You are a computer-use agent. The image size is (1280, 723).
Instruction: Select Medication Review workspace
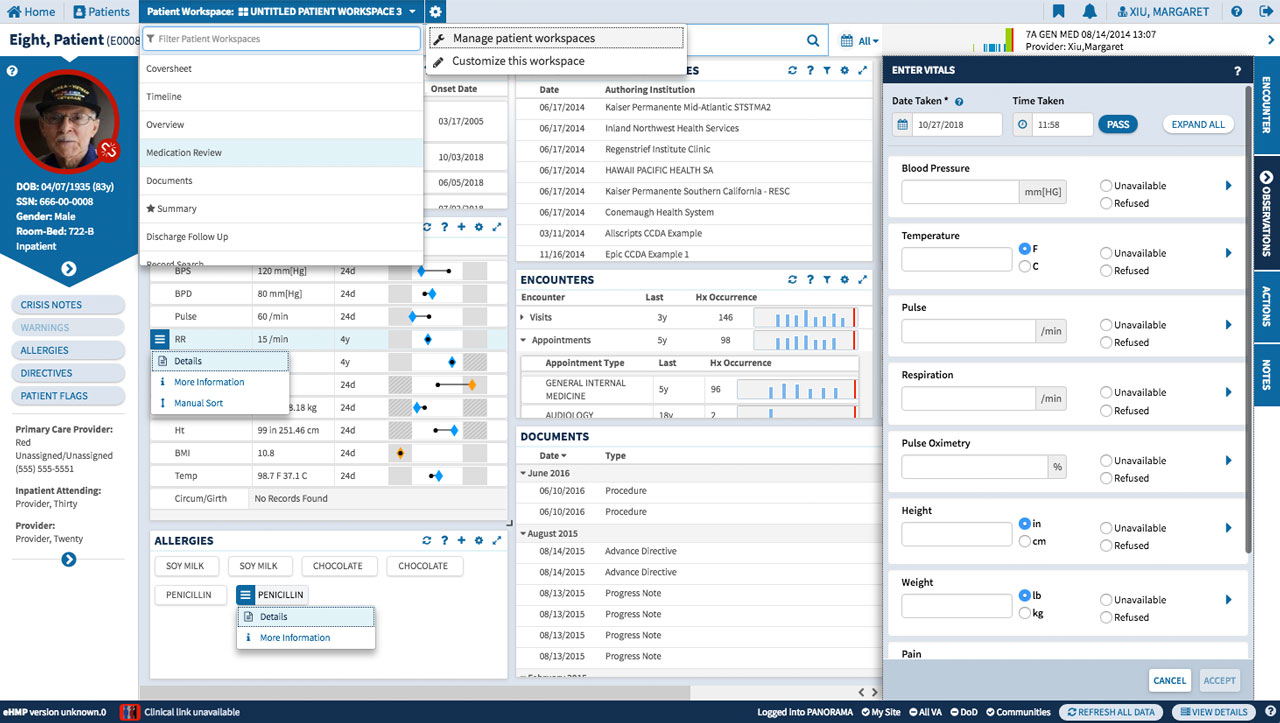click(281, 153)
